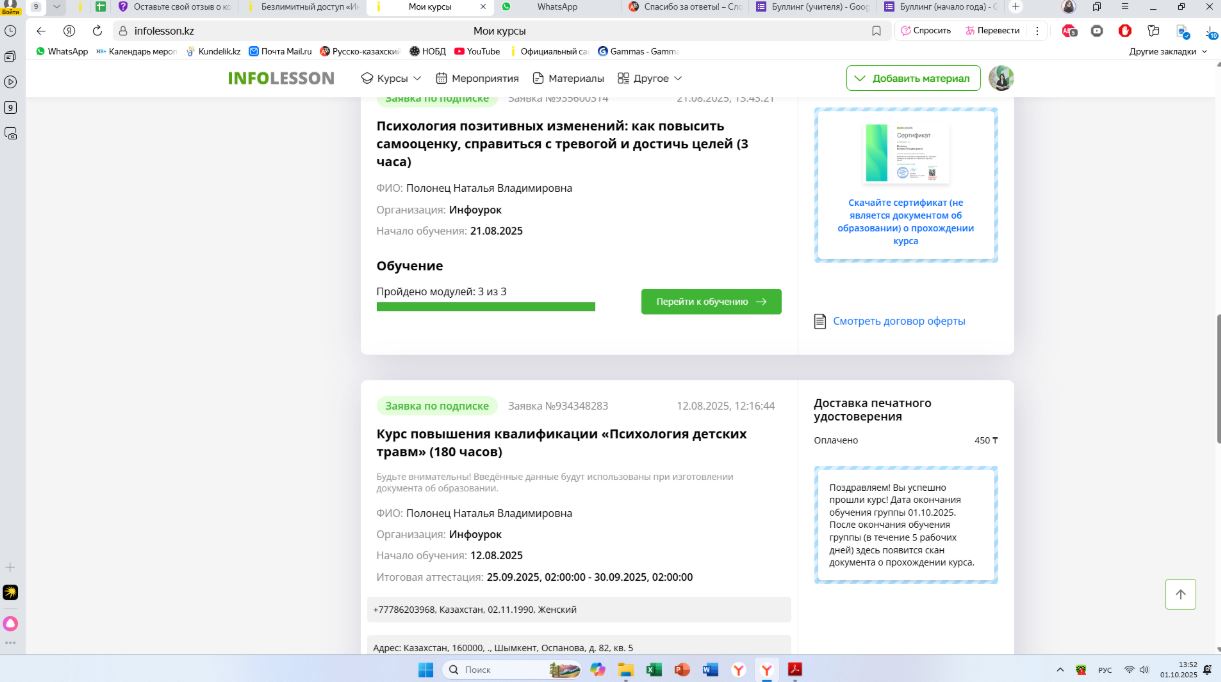Click the Добавить материал button
This screenshot has width=1221, height=682.
(911, 78)
